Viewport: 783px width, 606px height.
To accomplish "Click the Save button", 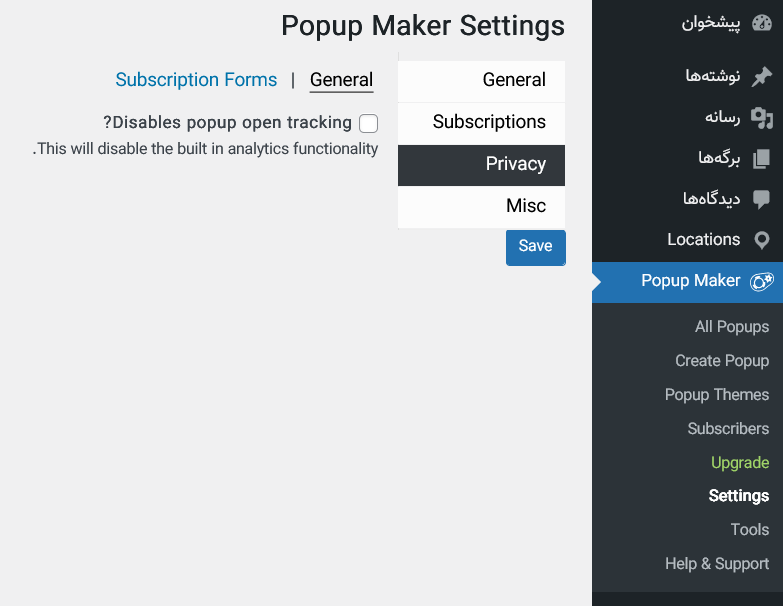I will [535, 248].
